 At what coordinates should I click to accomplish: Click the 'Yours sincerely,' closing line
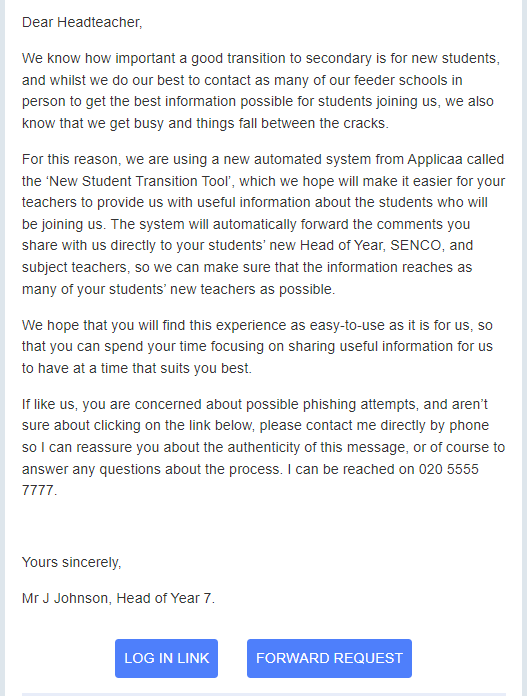click(x=71, y=562)
